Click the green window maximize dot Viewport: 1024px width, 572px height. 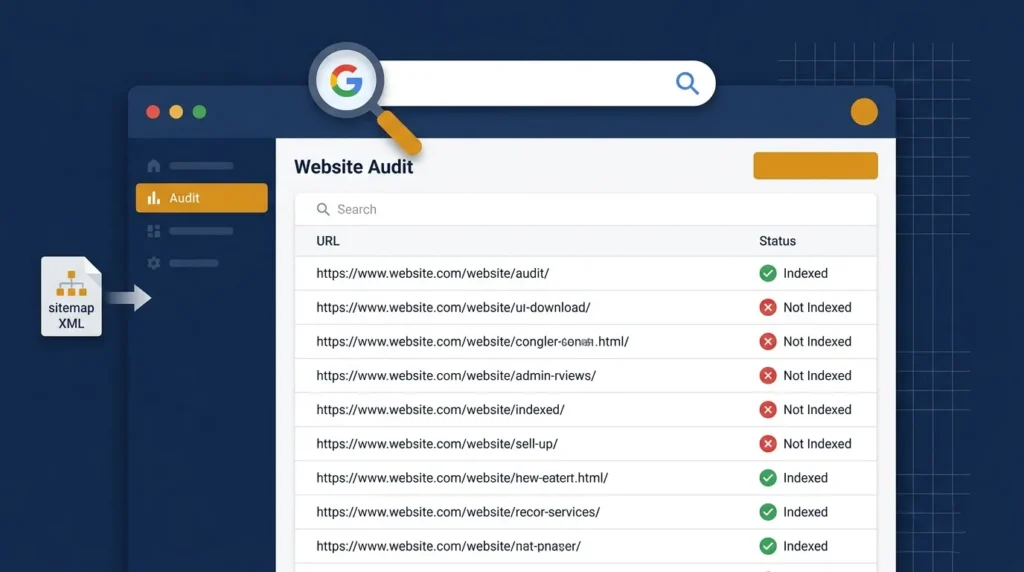200,112
